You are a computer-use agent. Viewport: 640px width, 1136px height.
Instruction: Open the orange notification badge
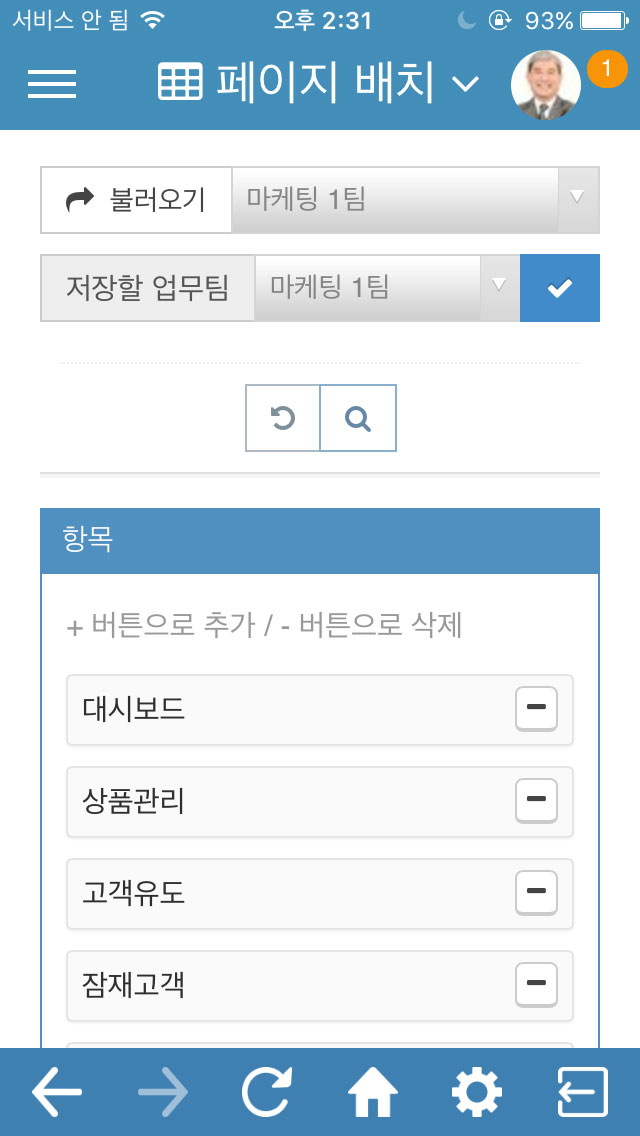(607, 69)
